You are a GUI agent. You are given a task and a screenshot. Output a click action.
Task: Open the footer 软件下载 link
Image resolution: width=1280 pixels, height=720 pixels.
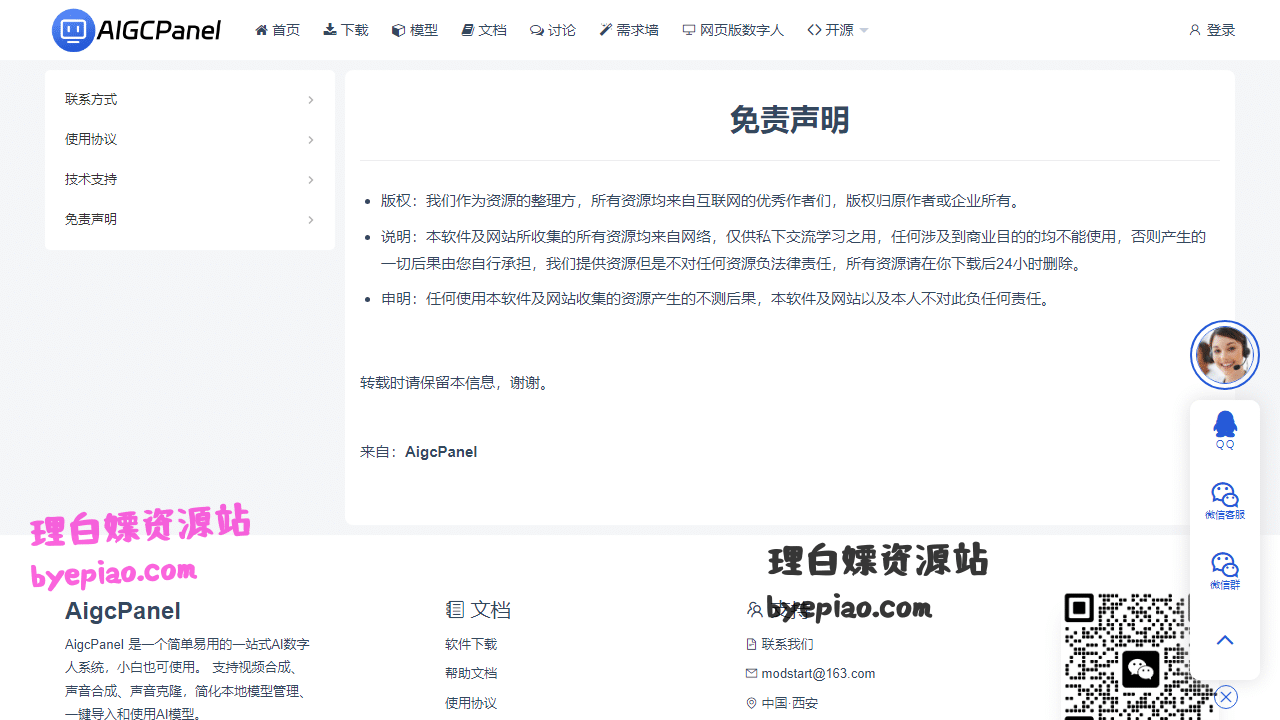point(471,644)
